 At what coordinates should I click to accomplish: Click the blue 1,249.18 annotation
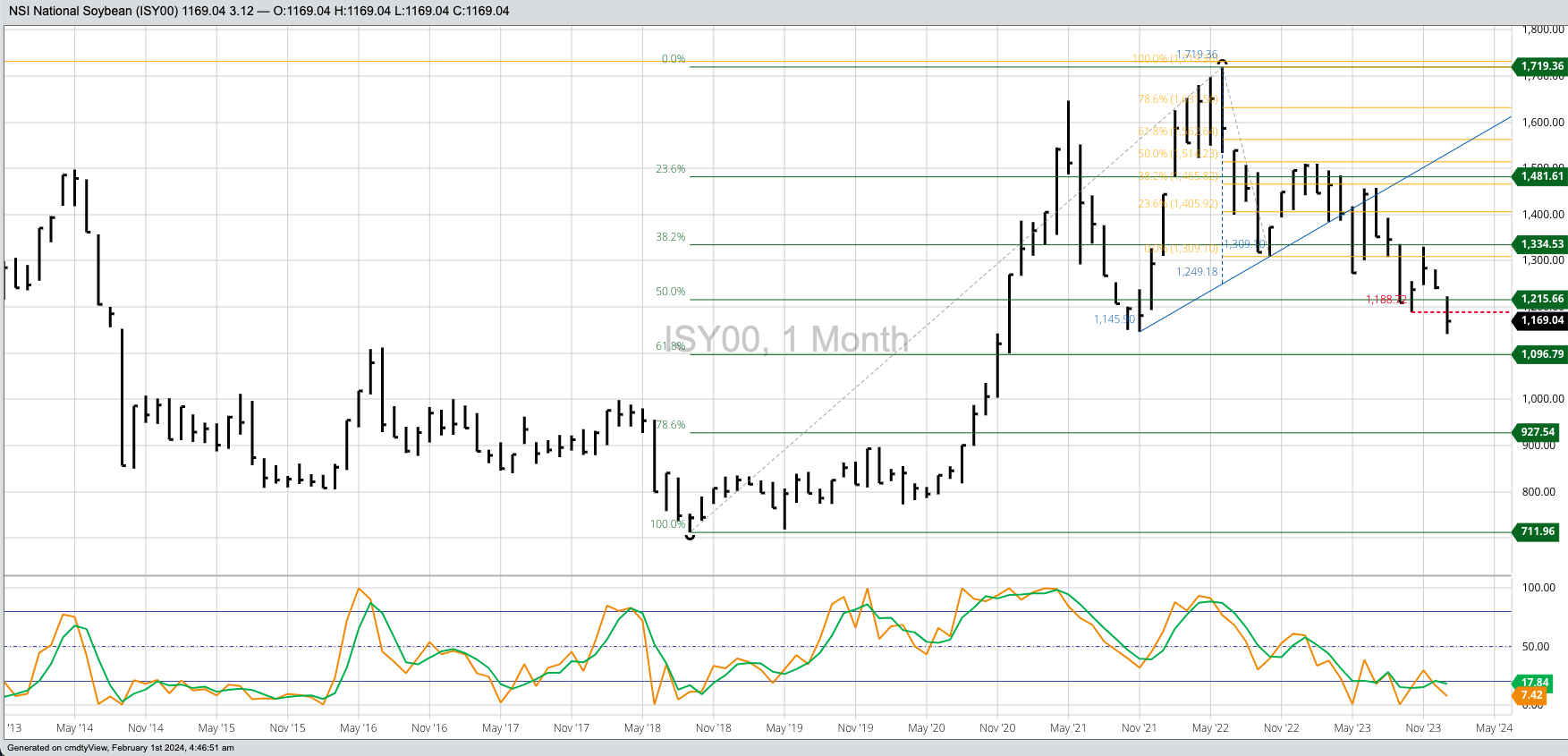(x=1197, y=272)
